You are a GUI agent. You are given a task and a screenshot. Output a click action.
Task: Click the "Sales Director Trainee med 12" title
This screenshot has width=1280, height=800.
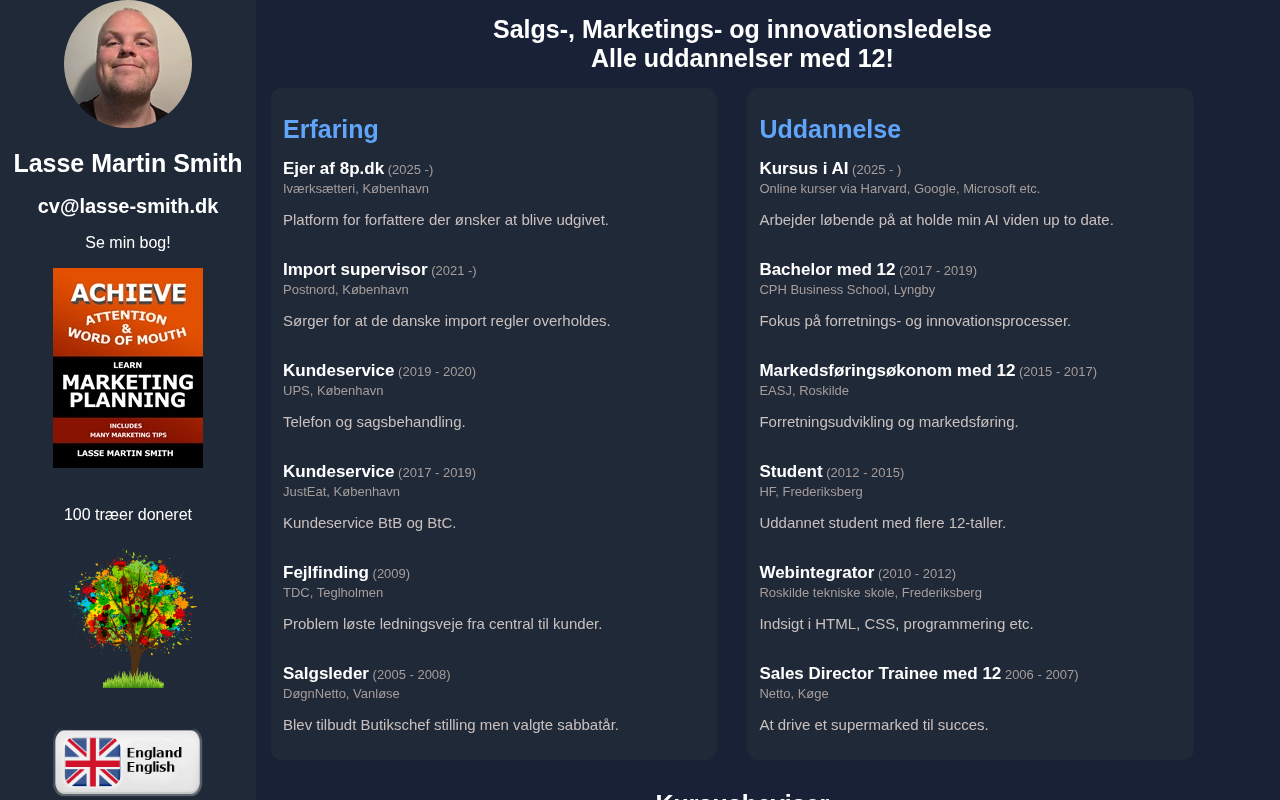pyautogui.click(x=880, y=673)
